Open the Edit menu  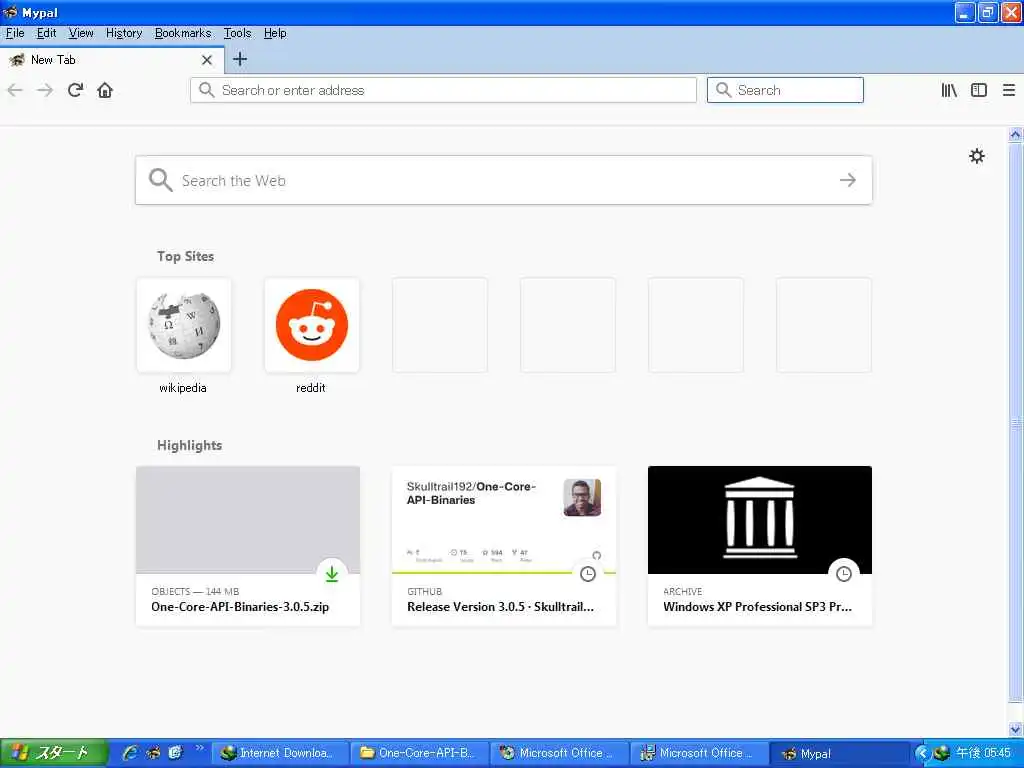[x=46, y=33]
